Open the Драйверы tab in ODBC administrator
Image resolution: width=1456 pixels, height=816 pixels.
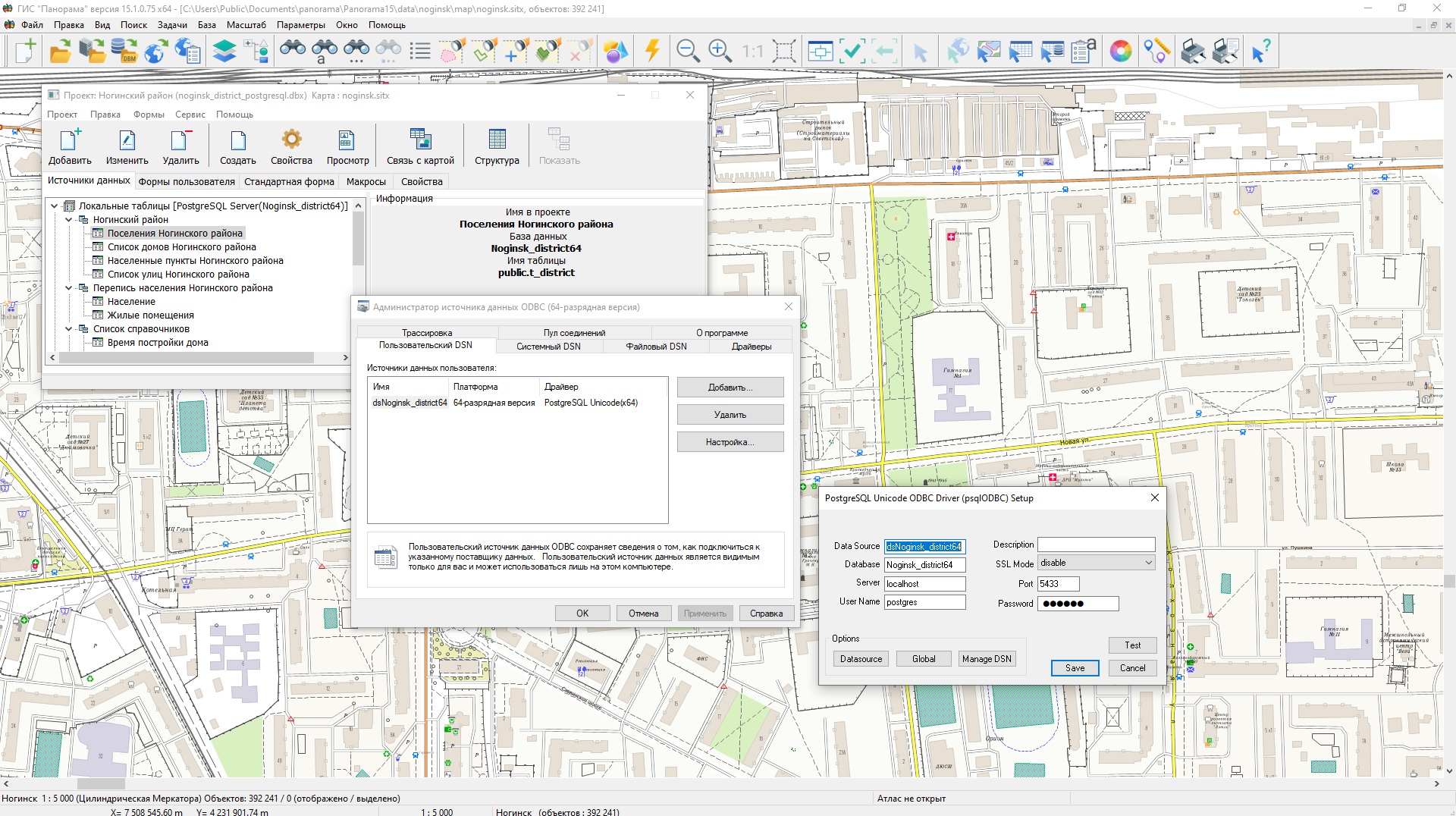[752, 346]
